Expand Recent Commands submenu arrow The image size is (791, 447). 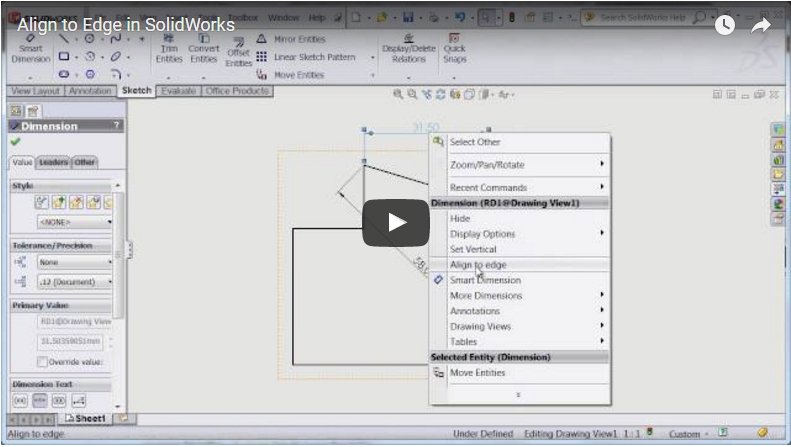coord(602,187)
